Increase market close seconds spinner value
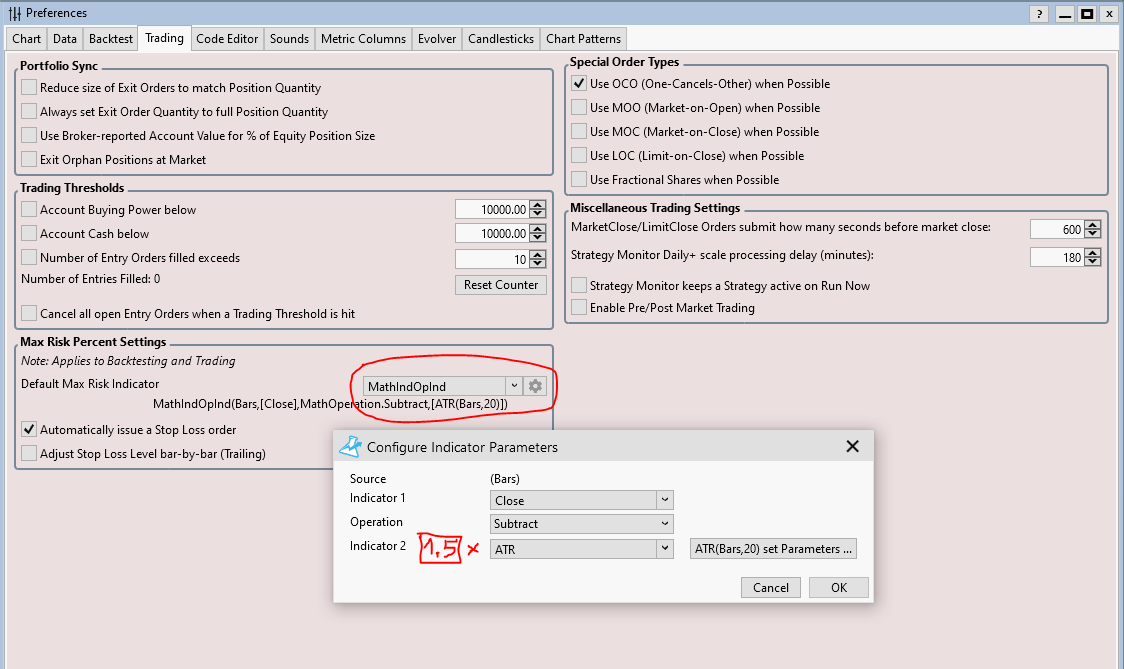1124x669 pixels. pyautogui.click(x=1093, y=225)
